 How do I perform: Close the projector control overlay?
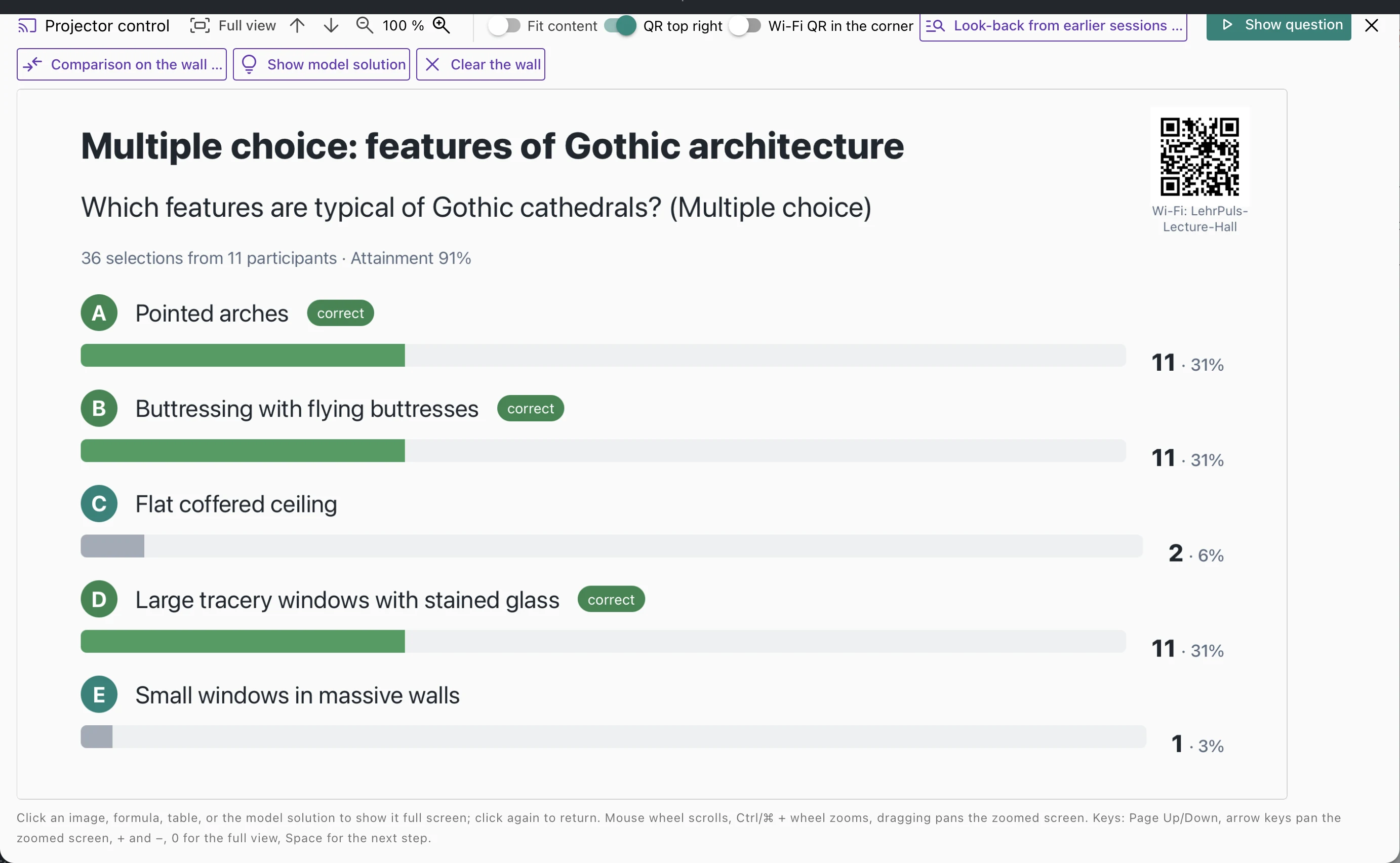1372,26
